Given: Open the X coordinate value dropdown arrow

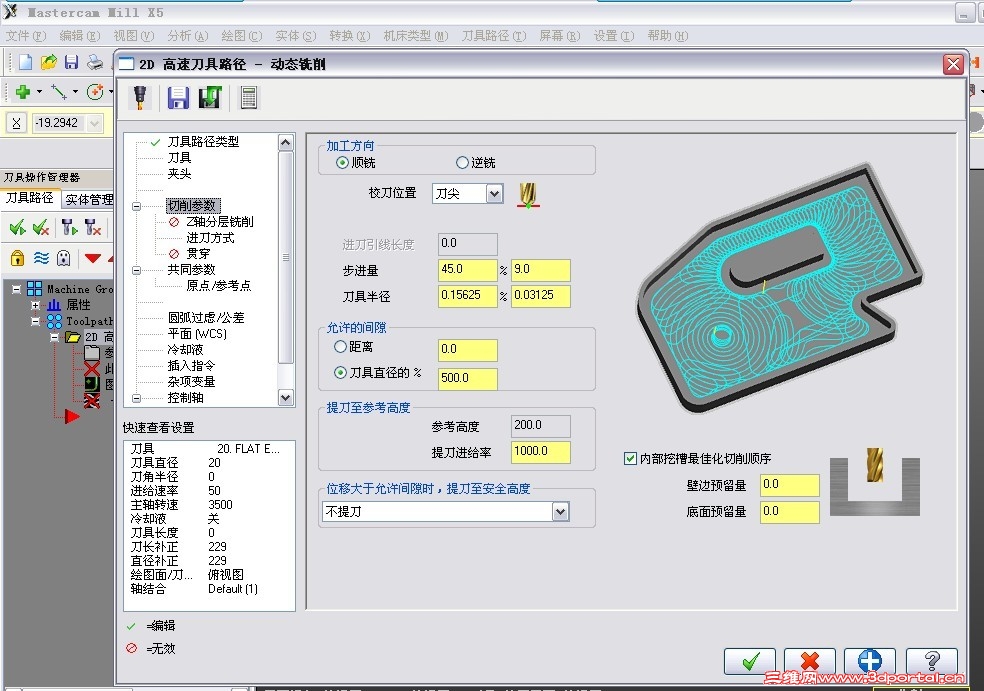Looking at the screenshot, I should (94, 123).
